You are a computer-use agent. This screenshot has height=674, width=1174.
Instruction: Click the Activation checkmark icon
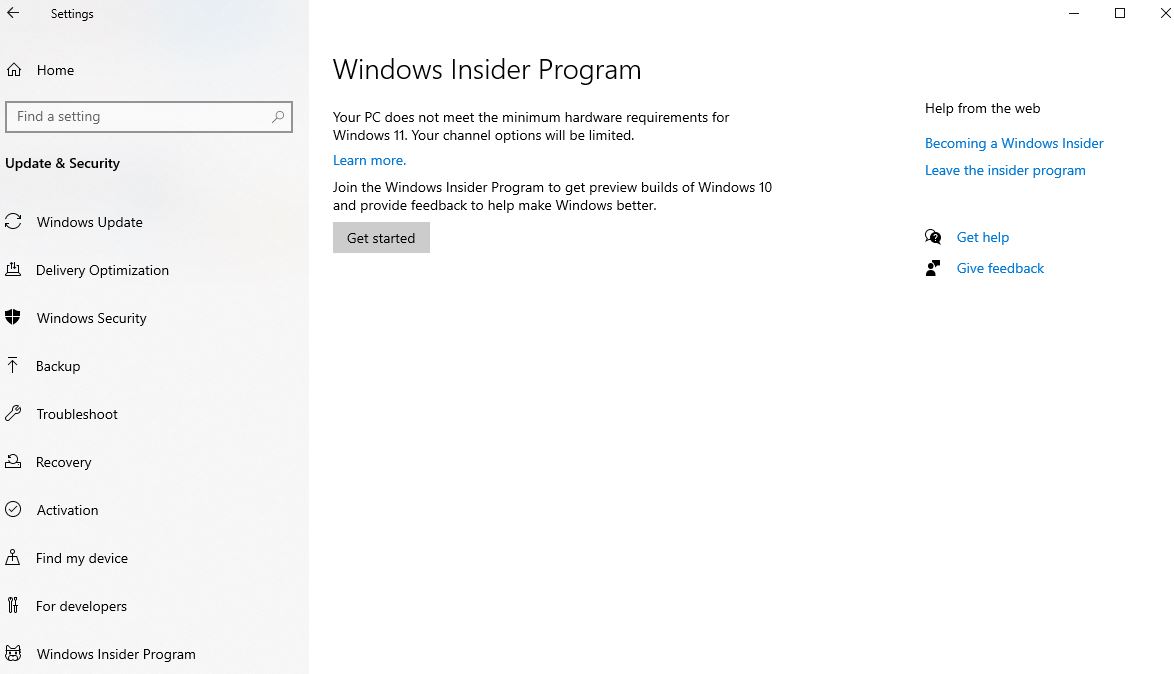click(13, 510)
